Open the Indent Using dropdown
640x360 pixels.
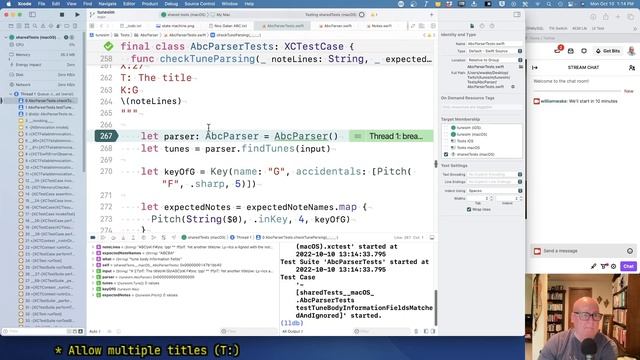click(x=495, y=191)
